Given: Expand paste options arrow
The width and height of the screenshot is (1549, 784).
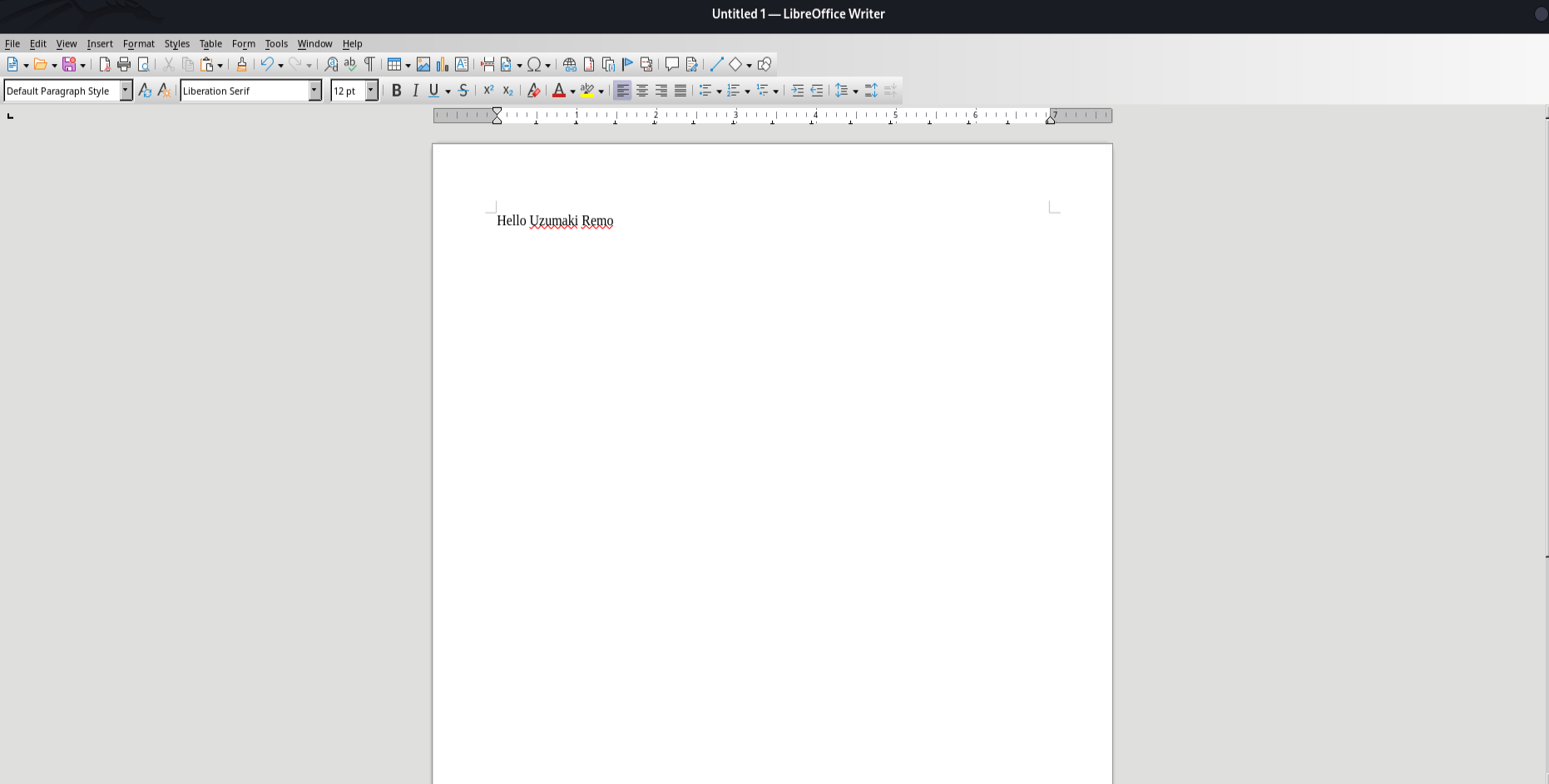Looking at the screenshot, I should tap(220, 65).
